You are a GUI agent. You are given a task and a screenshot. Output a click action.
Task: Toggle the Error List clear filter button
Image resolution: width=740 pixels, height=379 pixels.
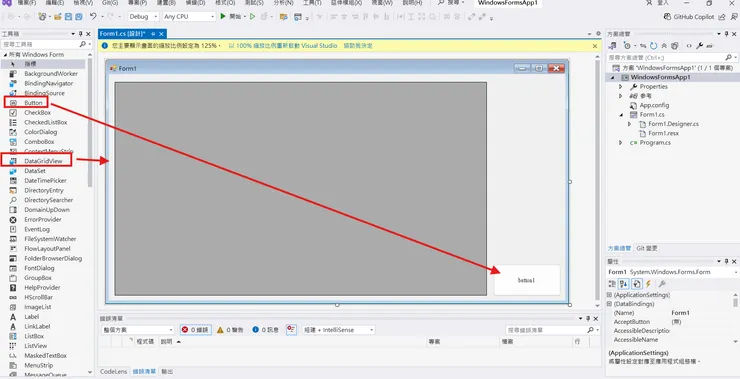(x=291, y=329)
